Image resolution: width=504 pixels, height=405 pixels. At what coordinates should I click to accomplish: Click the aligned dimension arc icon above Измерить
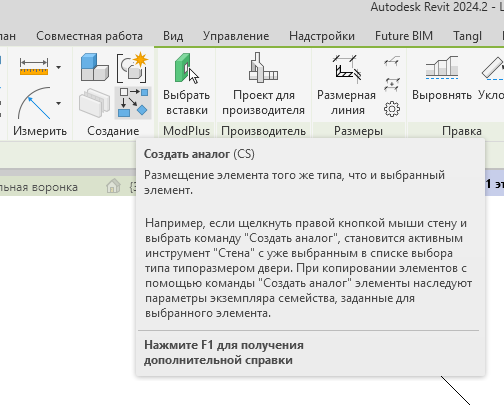[x=34, y=103]
